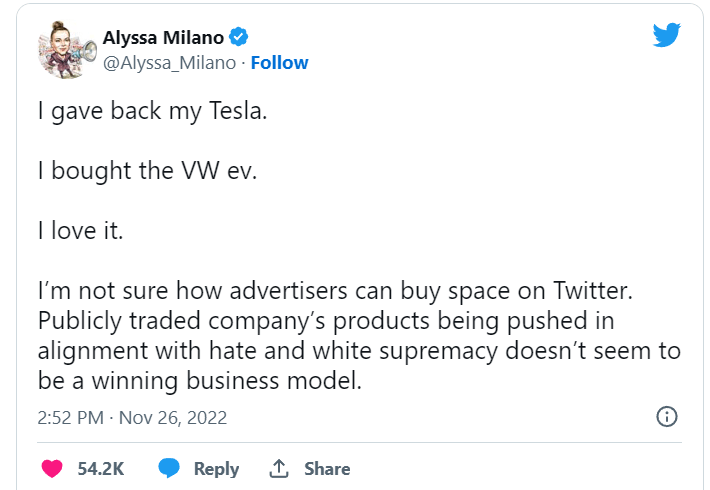This screenshot has width=710, height=490.
Task: Follow the Alyssa_Milano account
Action: (279, 62)
